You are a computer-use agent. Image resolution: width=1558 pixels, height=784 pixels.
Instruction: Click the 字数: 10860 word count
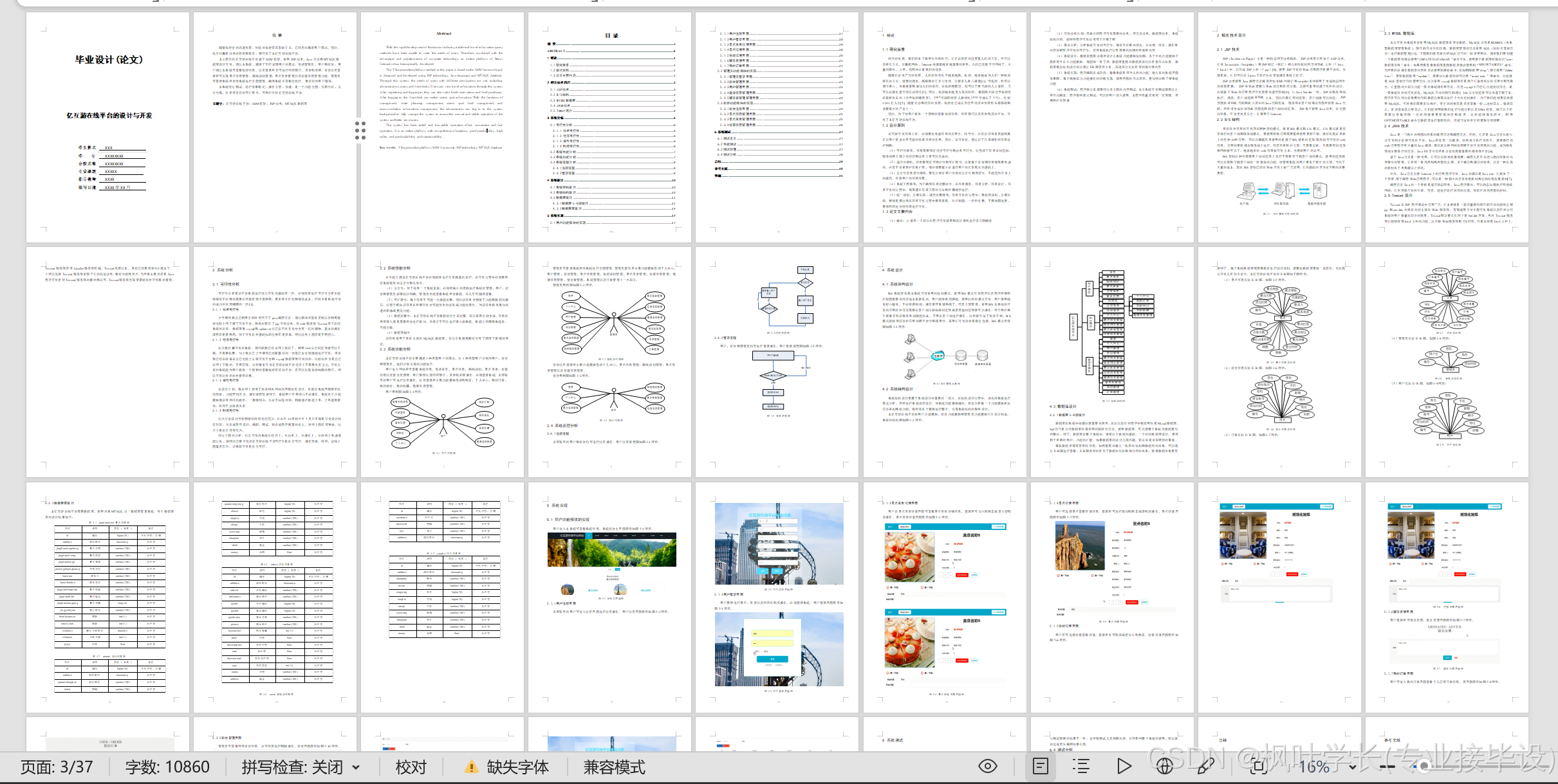point(167,767)
